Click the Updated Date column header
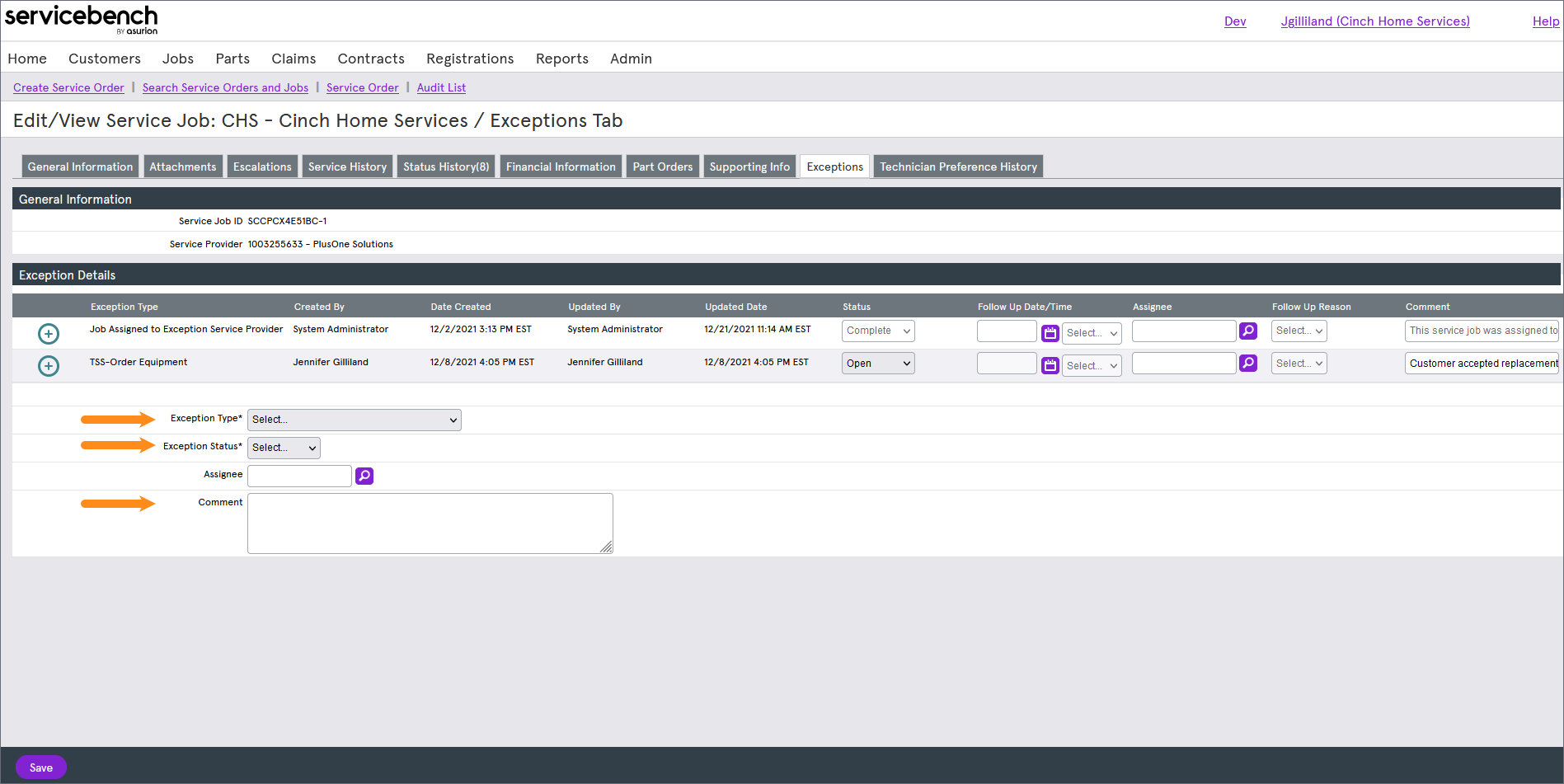 [735, 307]
